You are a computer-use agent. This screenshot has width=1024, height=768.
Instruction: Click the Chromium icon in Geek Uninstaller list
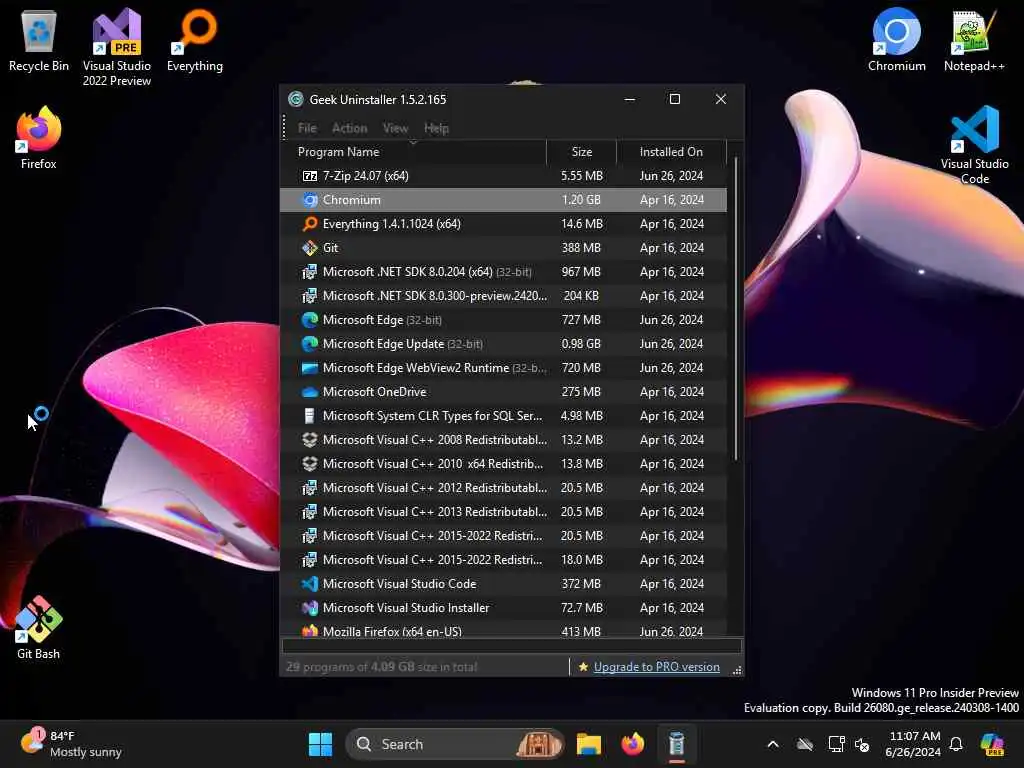pyautogui.click(x=310, y=200)
